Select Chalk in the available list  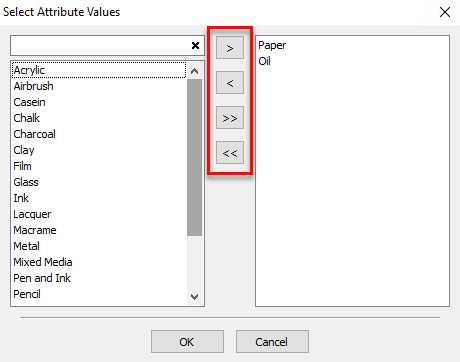click(99, 118)
